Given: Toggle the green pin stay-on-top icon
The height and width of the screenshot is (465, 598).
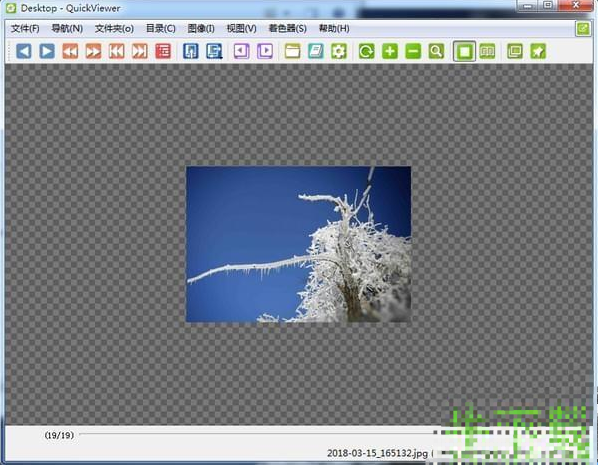Looking at the screenshot, I should coord(538,51).
